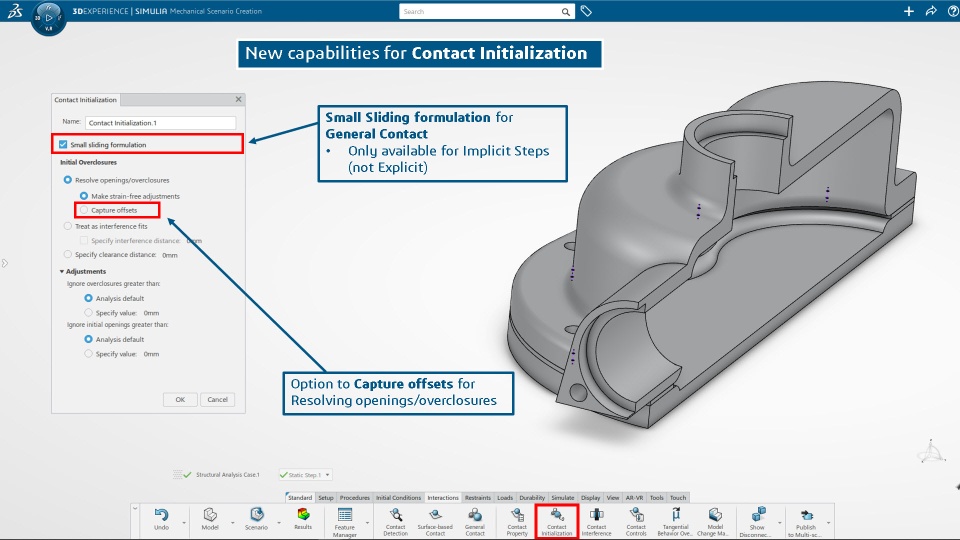The image size is (960, 540).
Task: Select the Contact Interference tool
Action: (x=596, y=522)
